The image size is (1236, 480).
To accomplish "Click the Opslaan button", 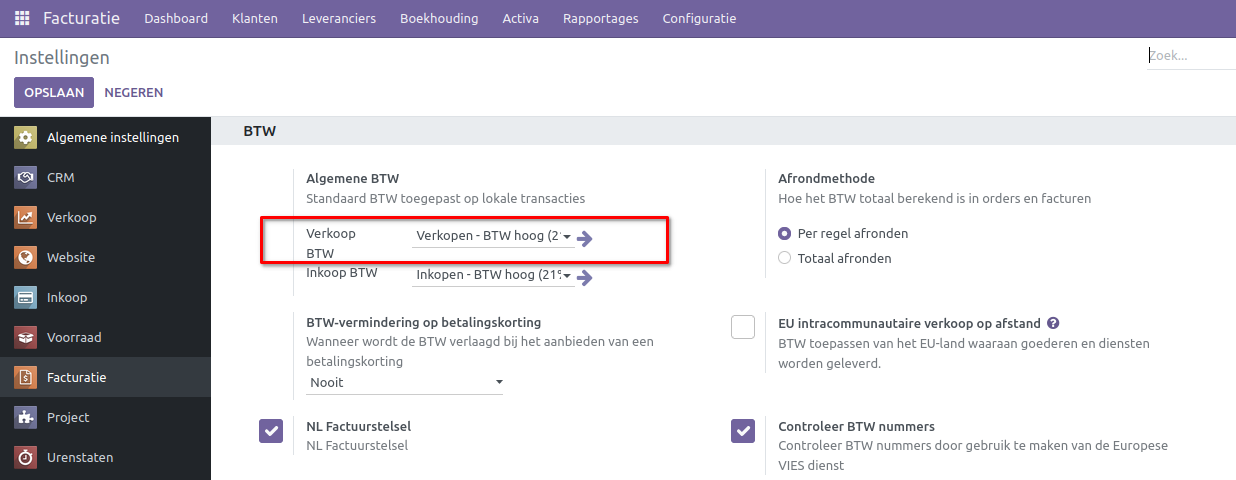I will click(54, 92).
